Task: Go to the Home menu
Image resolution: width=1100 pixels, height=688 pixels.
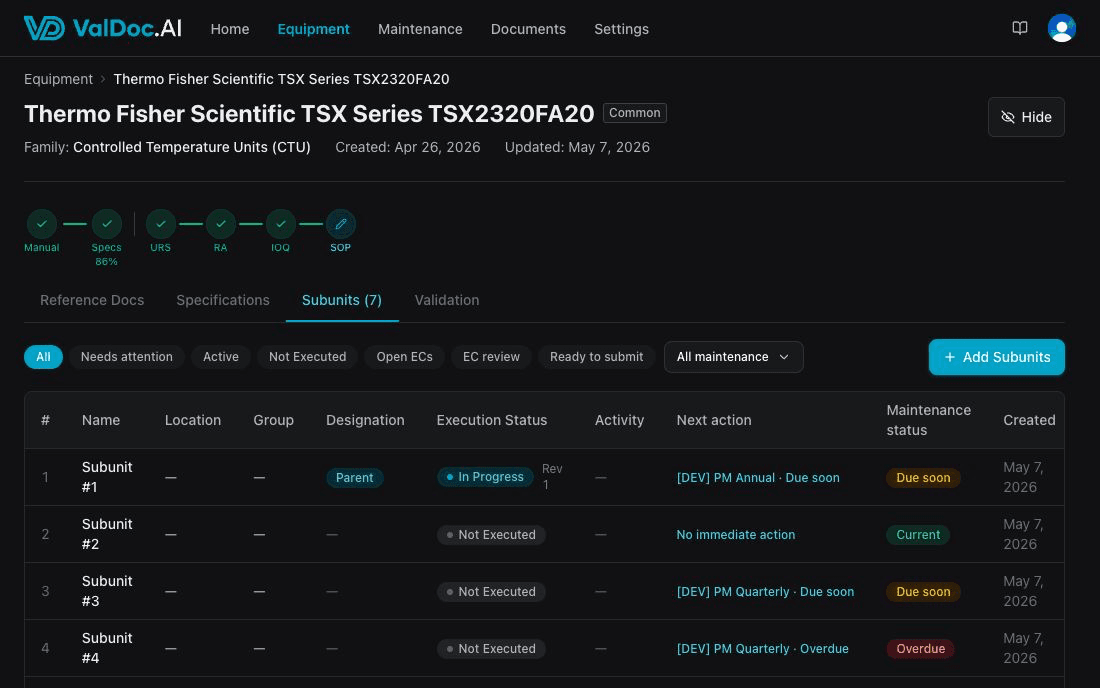Action: point(229,29)
